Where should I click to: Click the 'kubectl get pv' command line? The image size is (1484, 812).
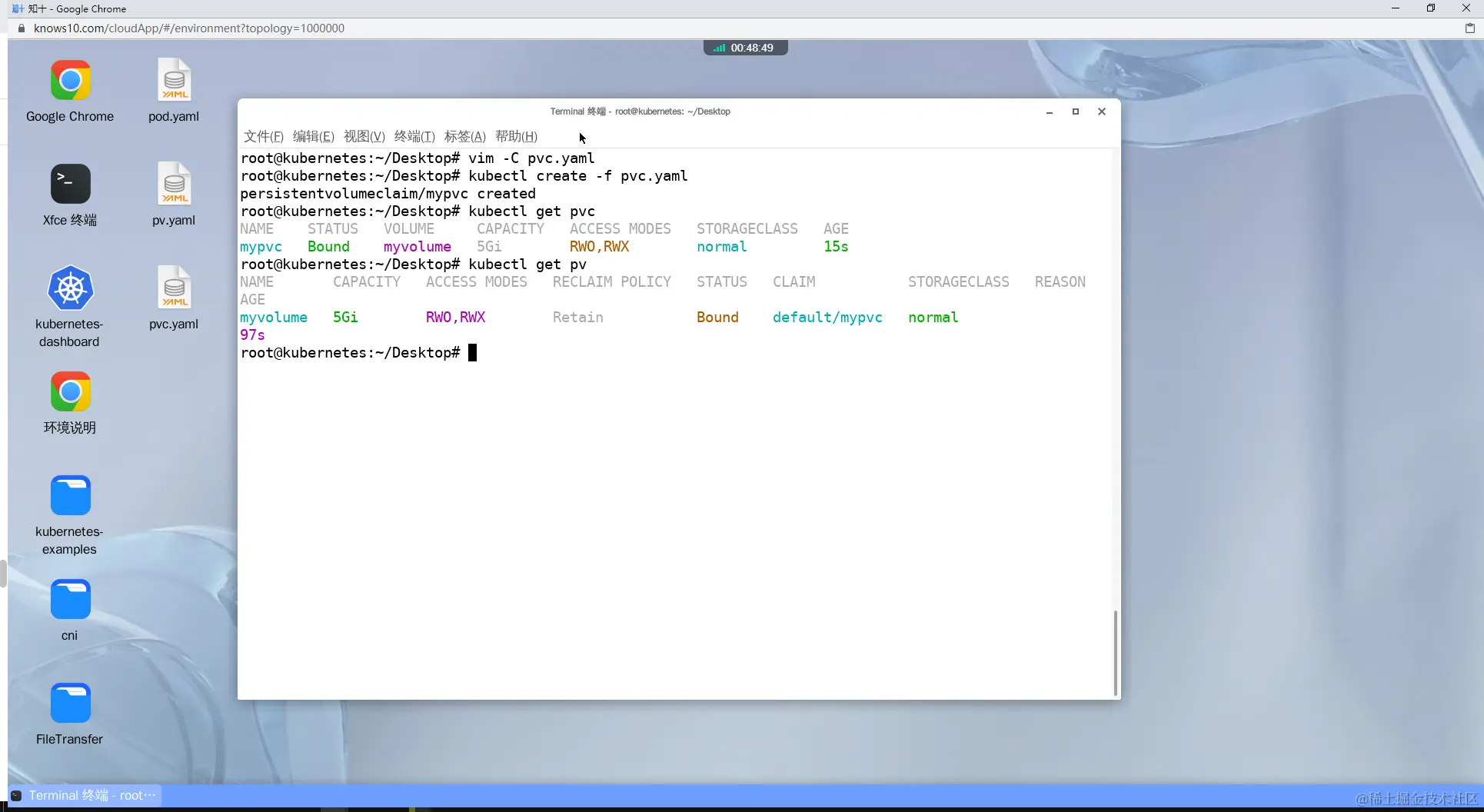coord(414,265)
